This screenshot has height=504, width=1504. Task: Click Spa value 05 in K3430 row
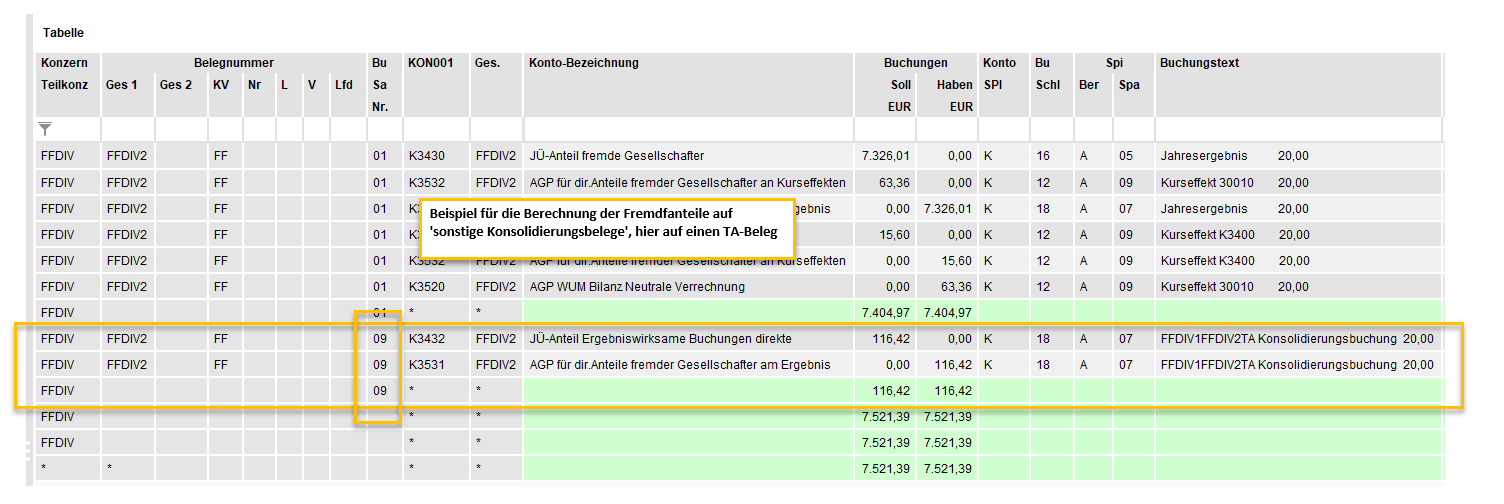tap(1126, 156)
